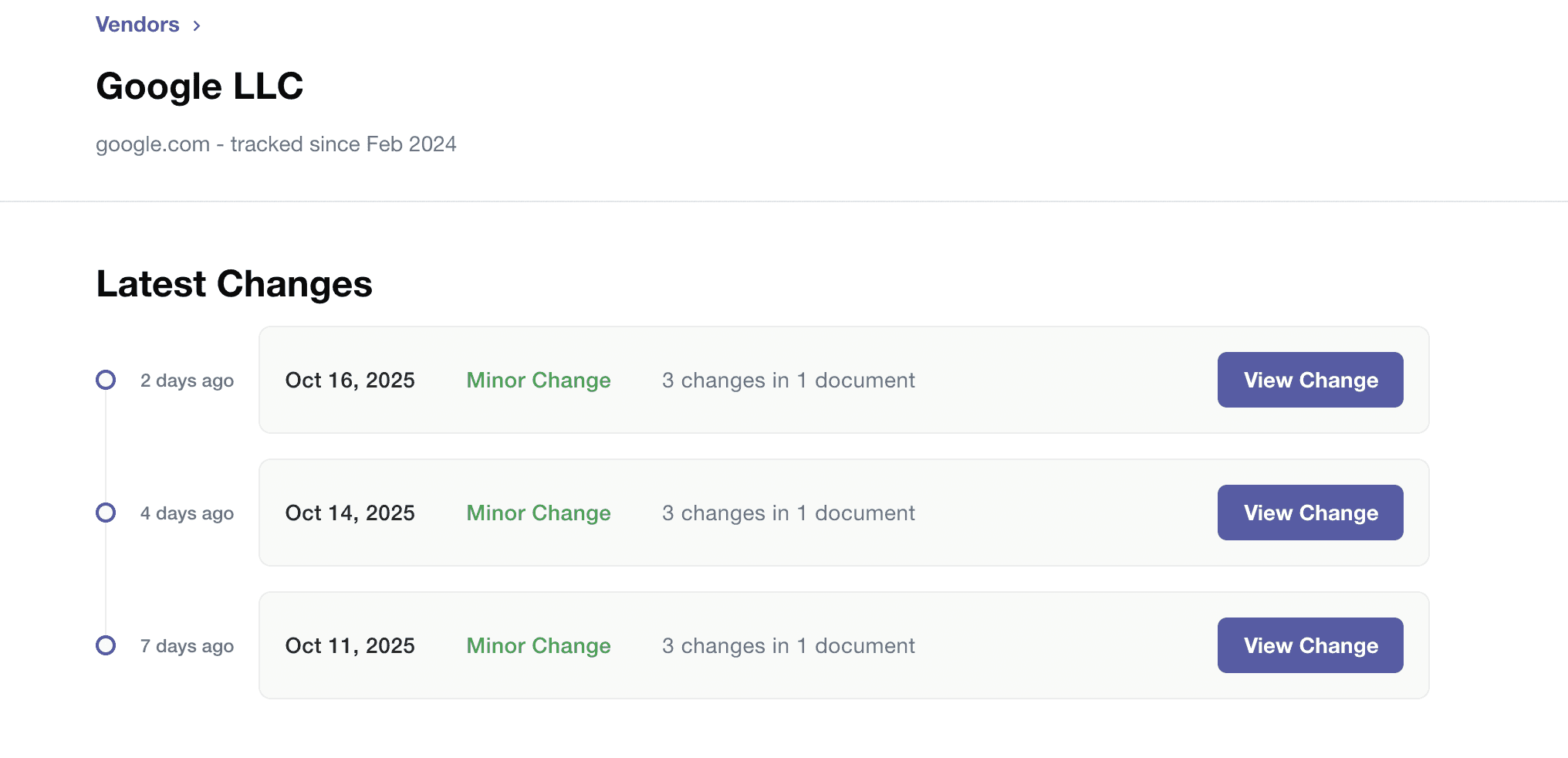The height and width of the screenshot is (758, 1568).
Task: Click the google.com tracked since text
Action: (x=276, y=144)
